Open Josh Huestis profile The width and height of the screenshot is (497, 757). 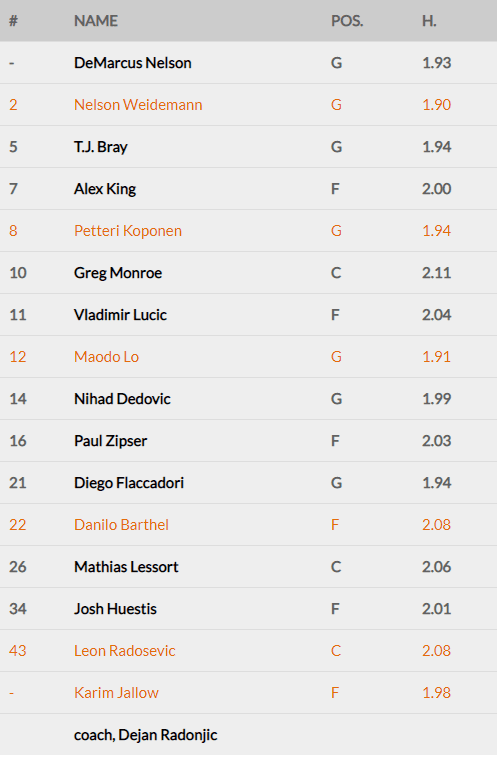pyautogui.click(x=115, y=609)
